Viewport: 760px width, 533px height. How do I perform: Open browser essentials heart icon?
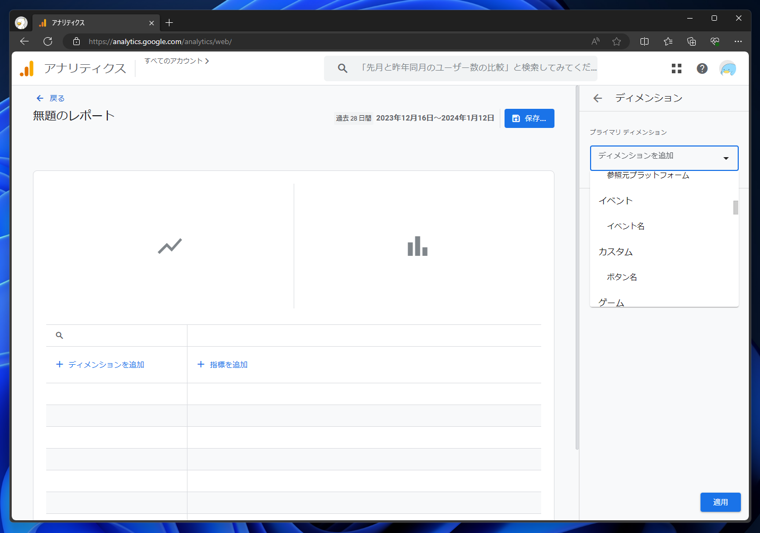coord(714,42)
